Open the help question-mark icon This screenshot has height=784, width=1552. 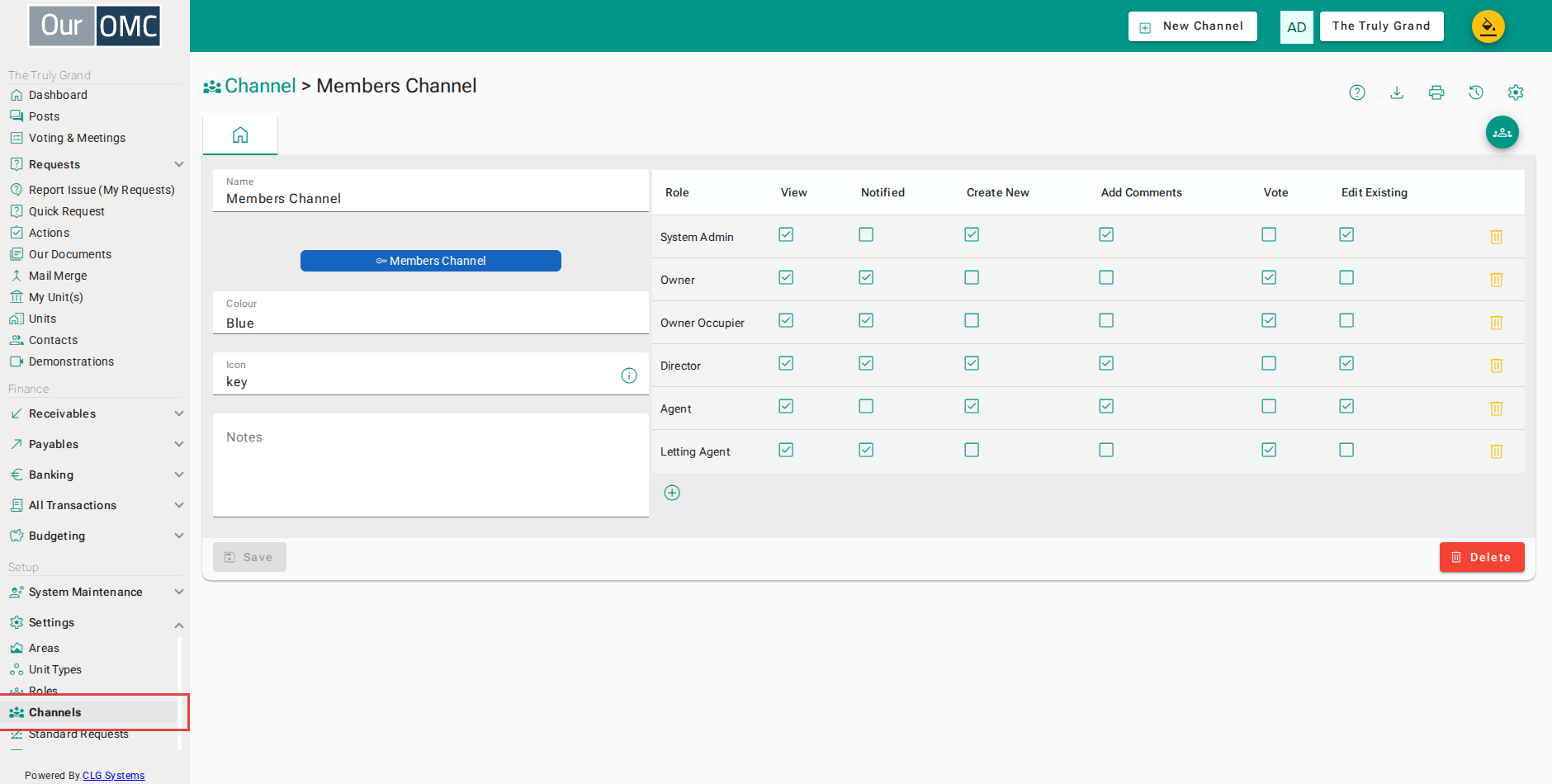[x=1357, y=92]
